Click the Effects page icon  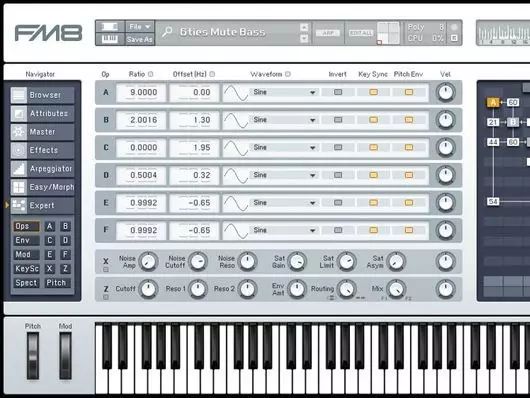coord(19,150)
